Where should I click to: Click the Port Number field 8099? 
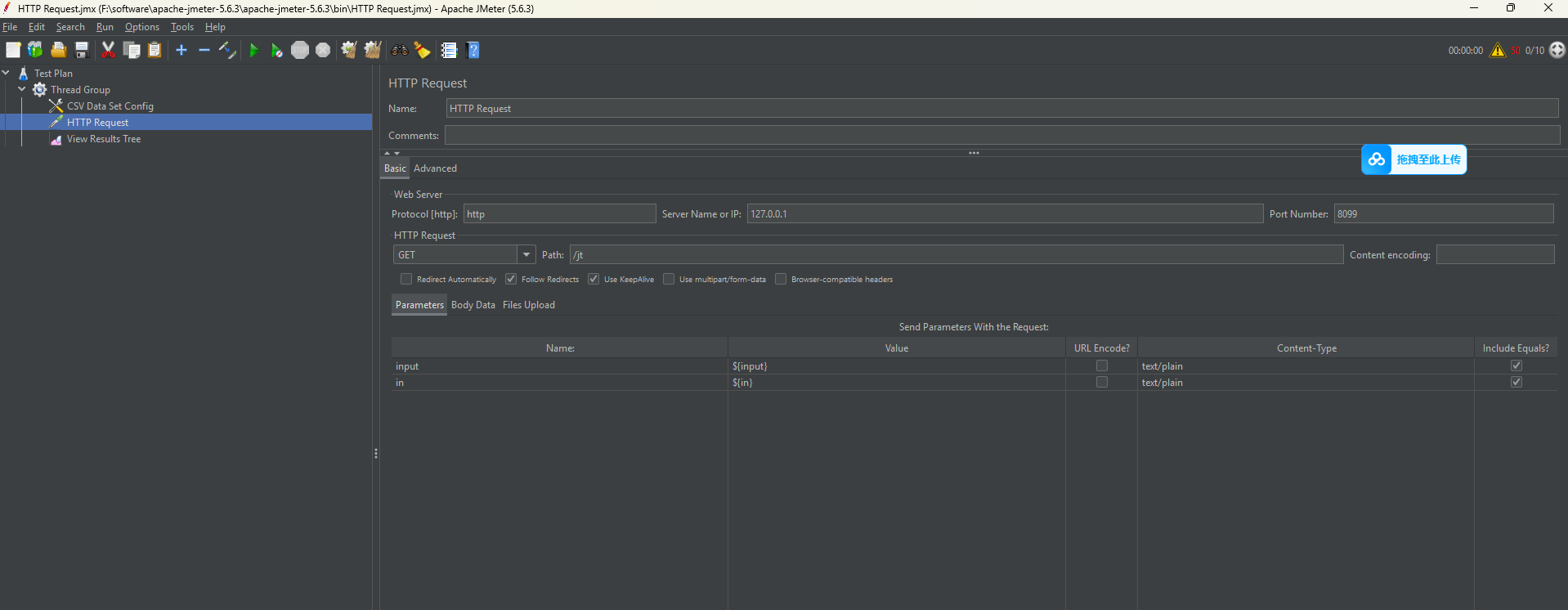point(1444,213)
